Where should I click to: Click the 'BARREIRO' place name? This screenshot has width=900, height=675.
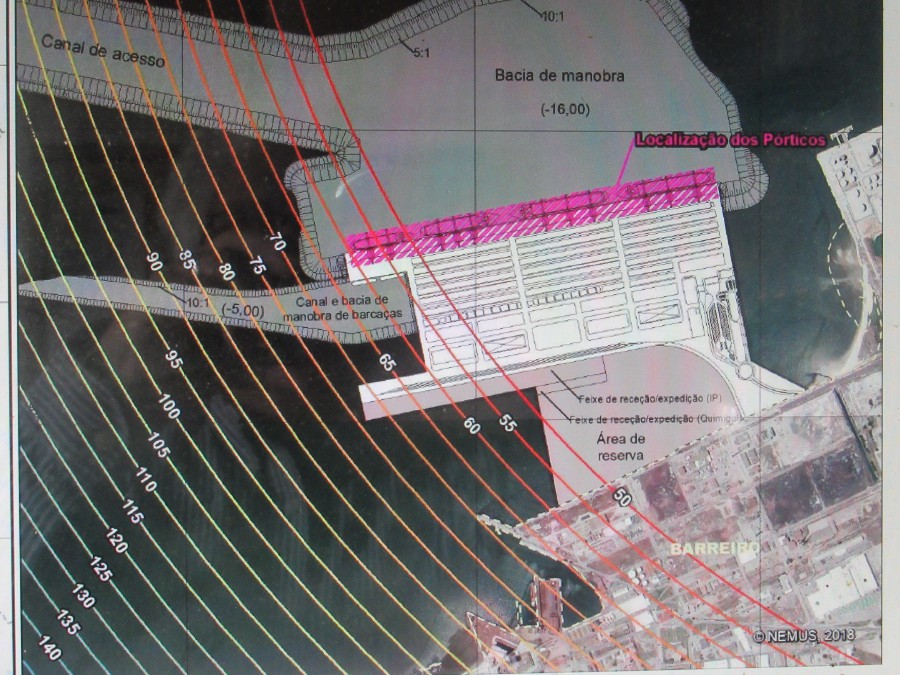click(715, 548)
